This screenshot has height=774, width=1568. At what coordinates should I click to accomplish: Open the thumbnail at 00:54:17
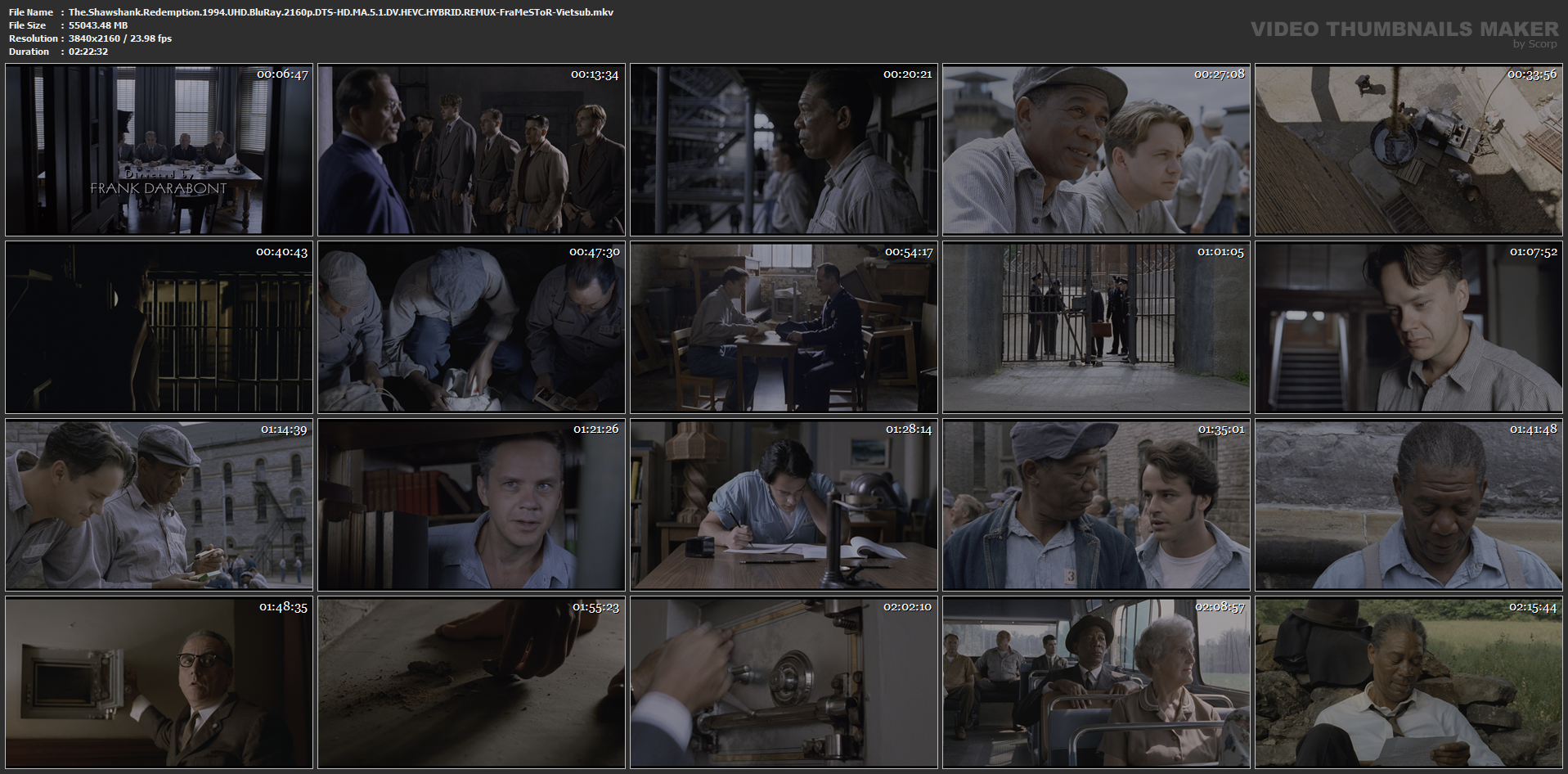784,327
